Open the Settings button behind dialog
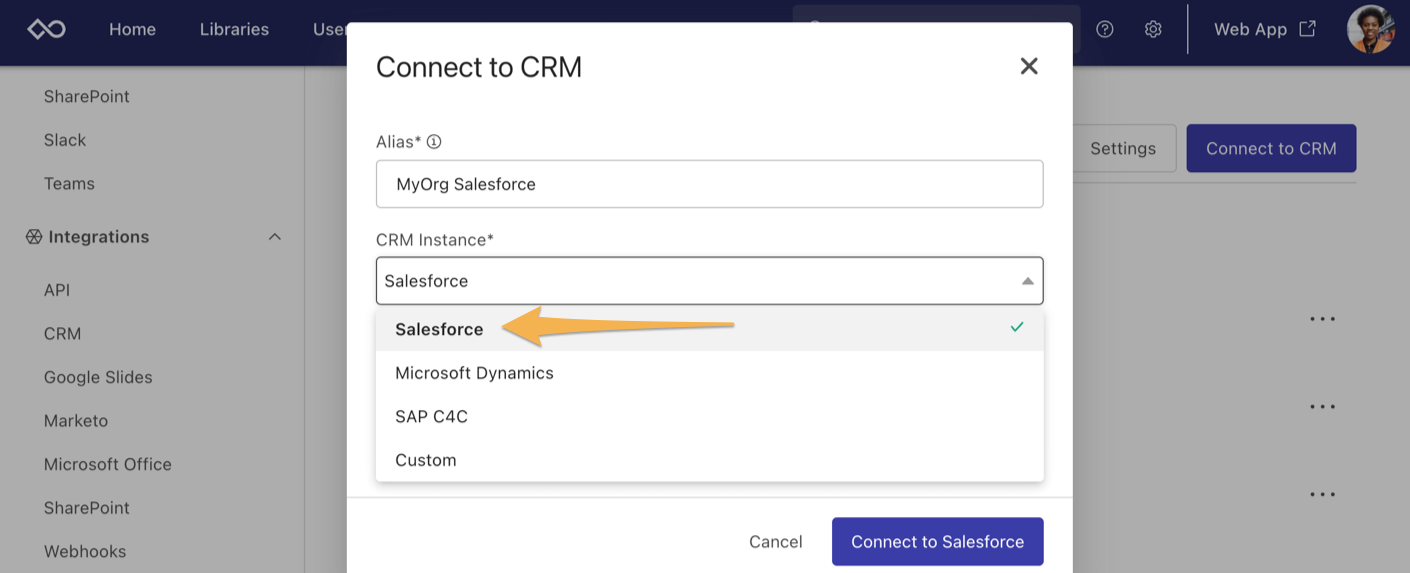The image size is (1410, 573). [x=1122, y=148]
